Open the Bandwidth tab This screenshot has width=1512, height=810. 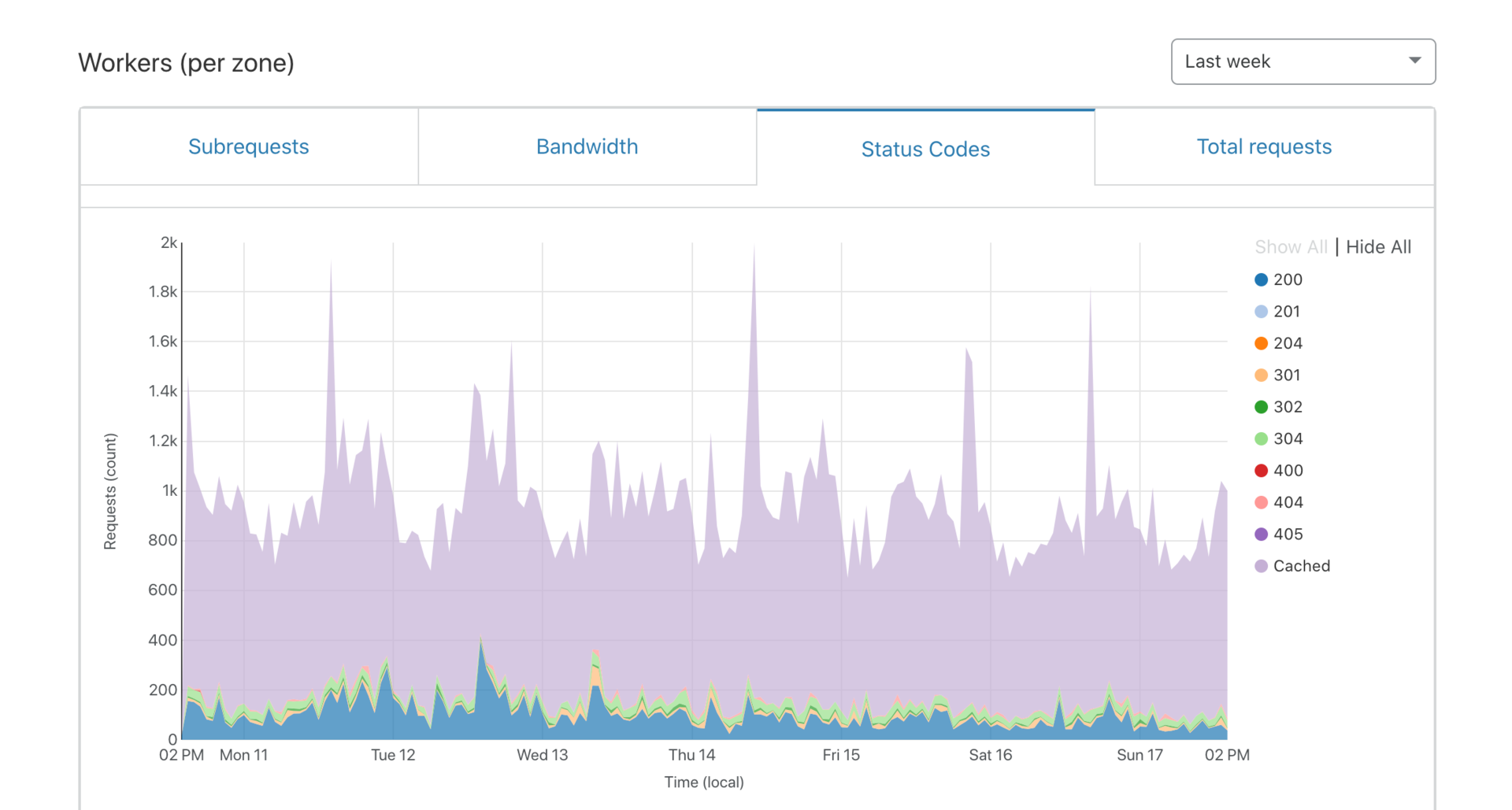587,146
